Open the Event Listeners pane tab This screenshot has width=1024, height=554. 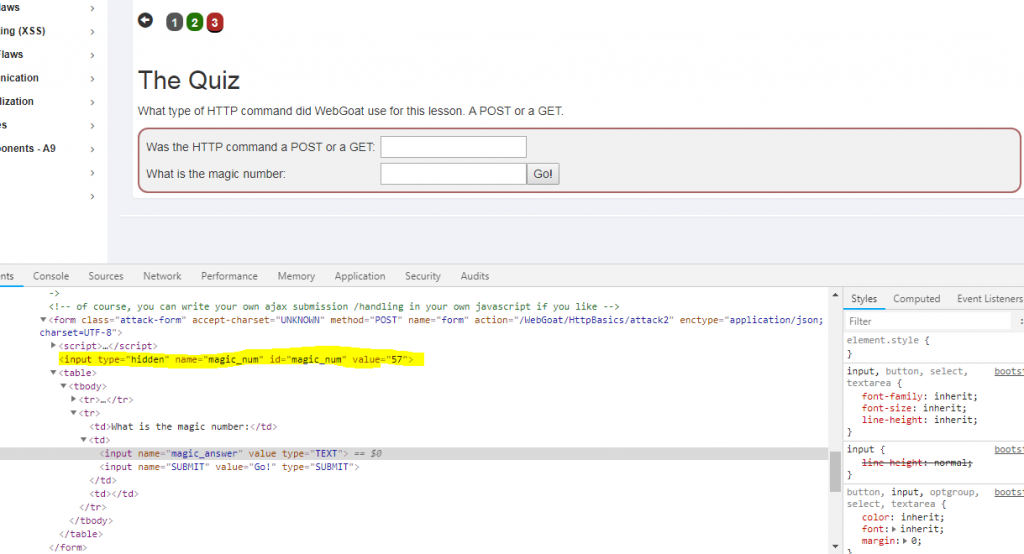[989, 299]
